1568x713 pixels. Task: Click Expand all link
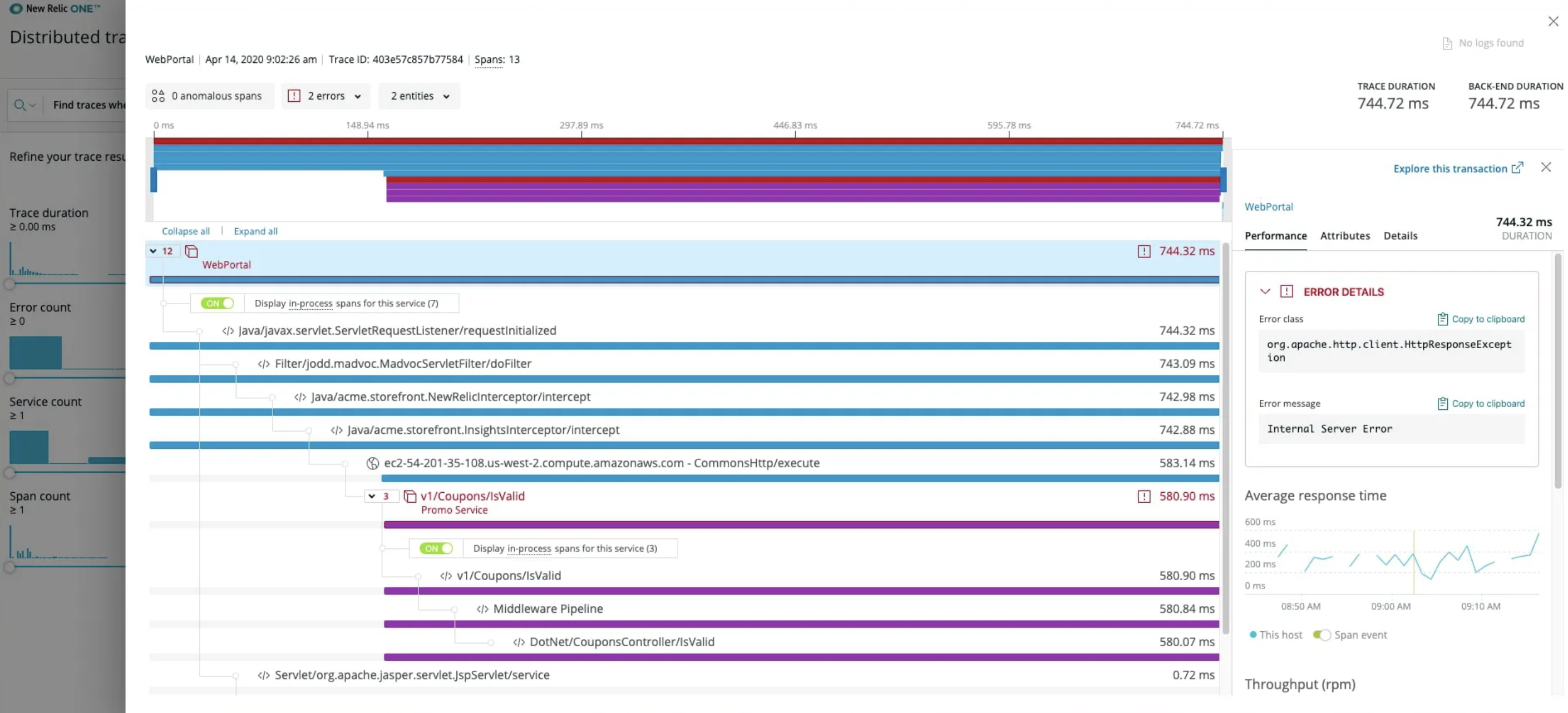coord(255,231)
